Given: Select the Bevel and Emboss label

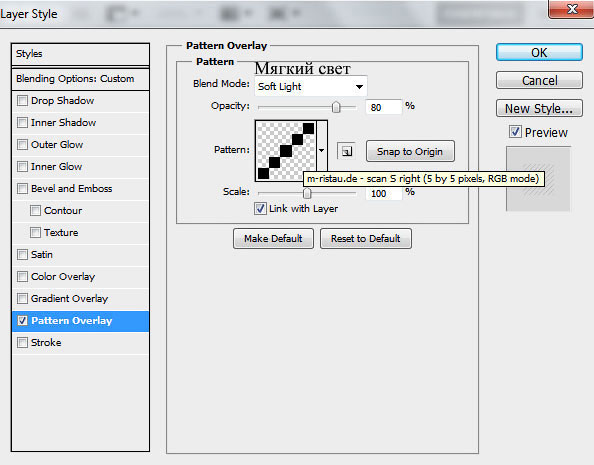Looking at the screenshot, I should (72, 188).
